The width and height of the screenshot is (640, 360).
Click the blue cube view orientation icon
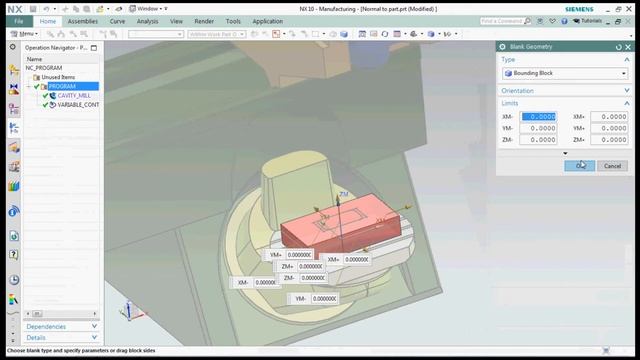(x=431, y=34)
